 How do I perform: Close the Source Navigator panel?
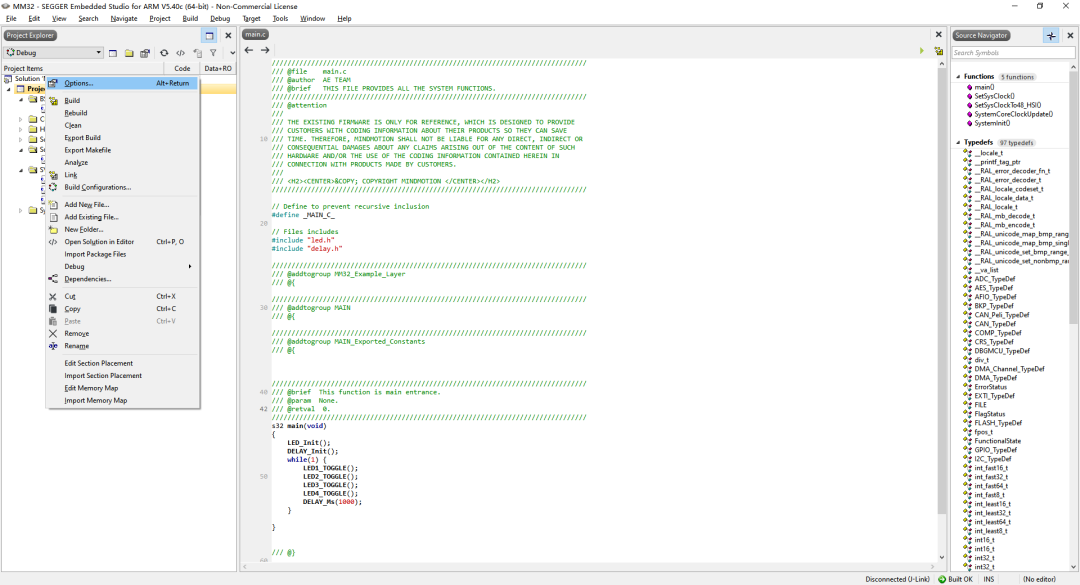[x=1070, y=35]
